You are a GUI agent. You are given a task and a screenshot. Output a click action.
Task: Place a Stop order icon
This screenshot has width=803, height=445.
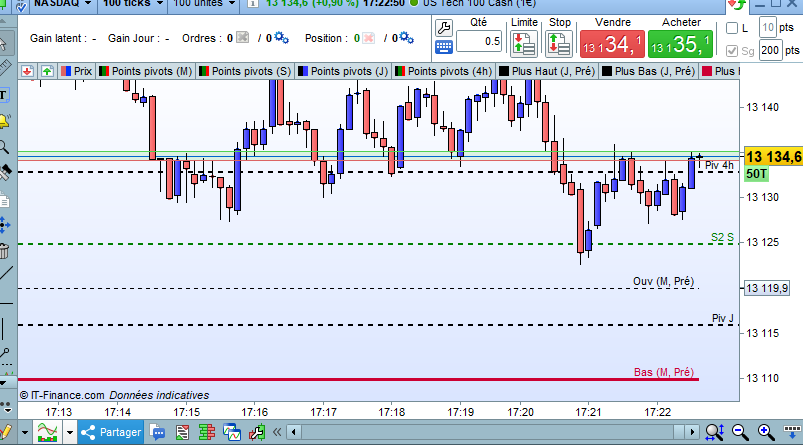559,44
